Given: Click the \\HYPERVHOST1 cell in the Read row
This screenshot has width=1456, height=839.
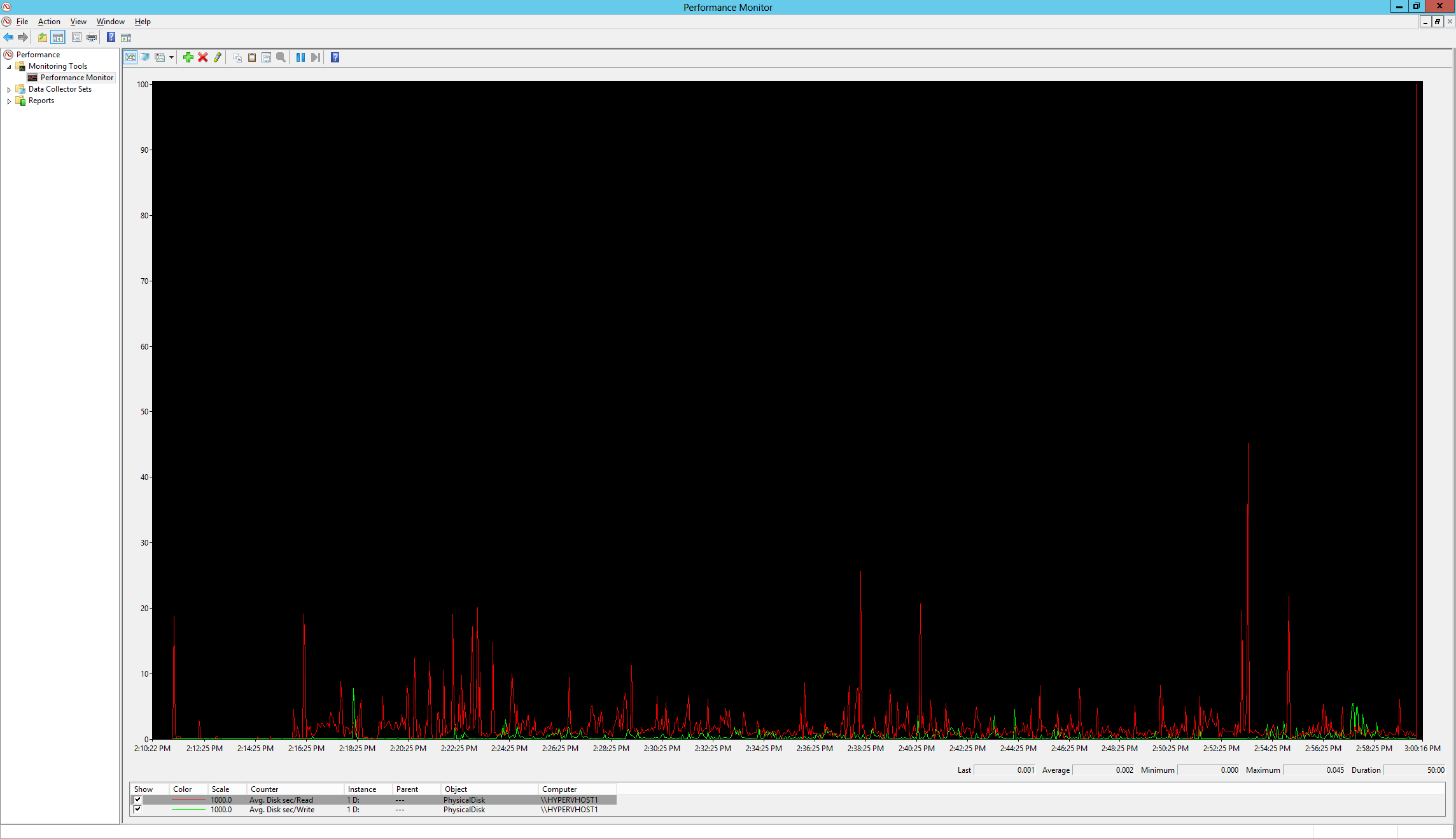Looking at the screenshot, I should click(569, 800).
